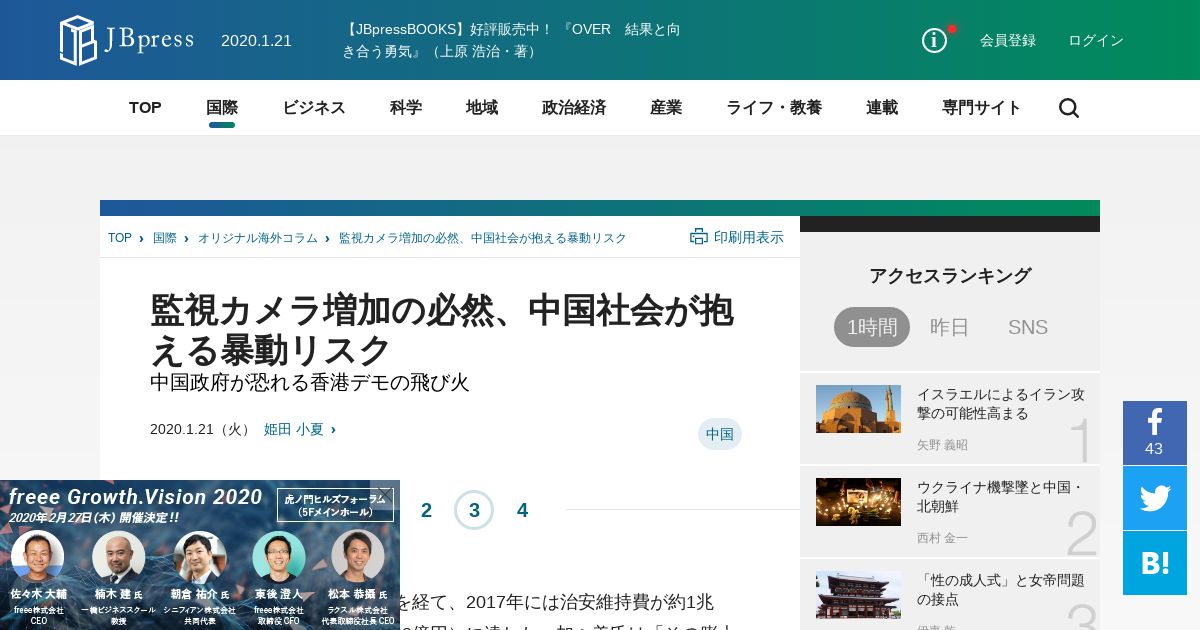Bookmark on Hatena B! button
1200x630 pixels.
pyautogui.click(x=1155, y=563)
